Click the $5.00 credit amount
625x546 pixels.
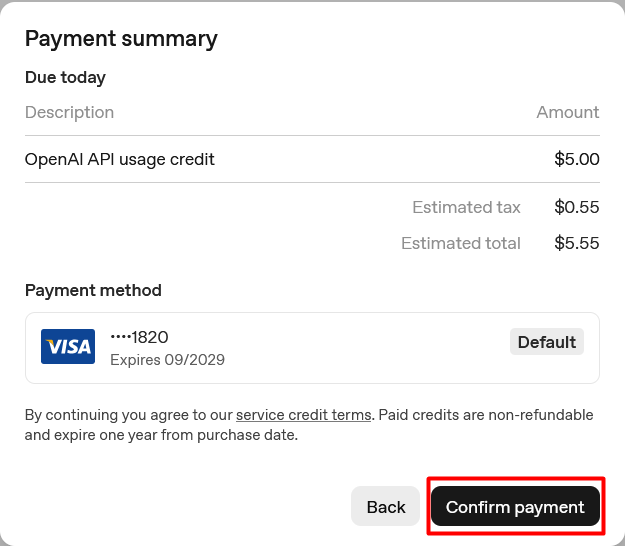point(576,159)
